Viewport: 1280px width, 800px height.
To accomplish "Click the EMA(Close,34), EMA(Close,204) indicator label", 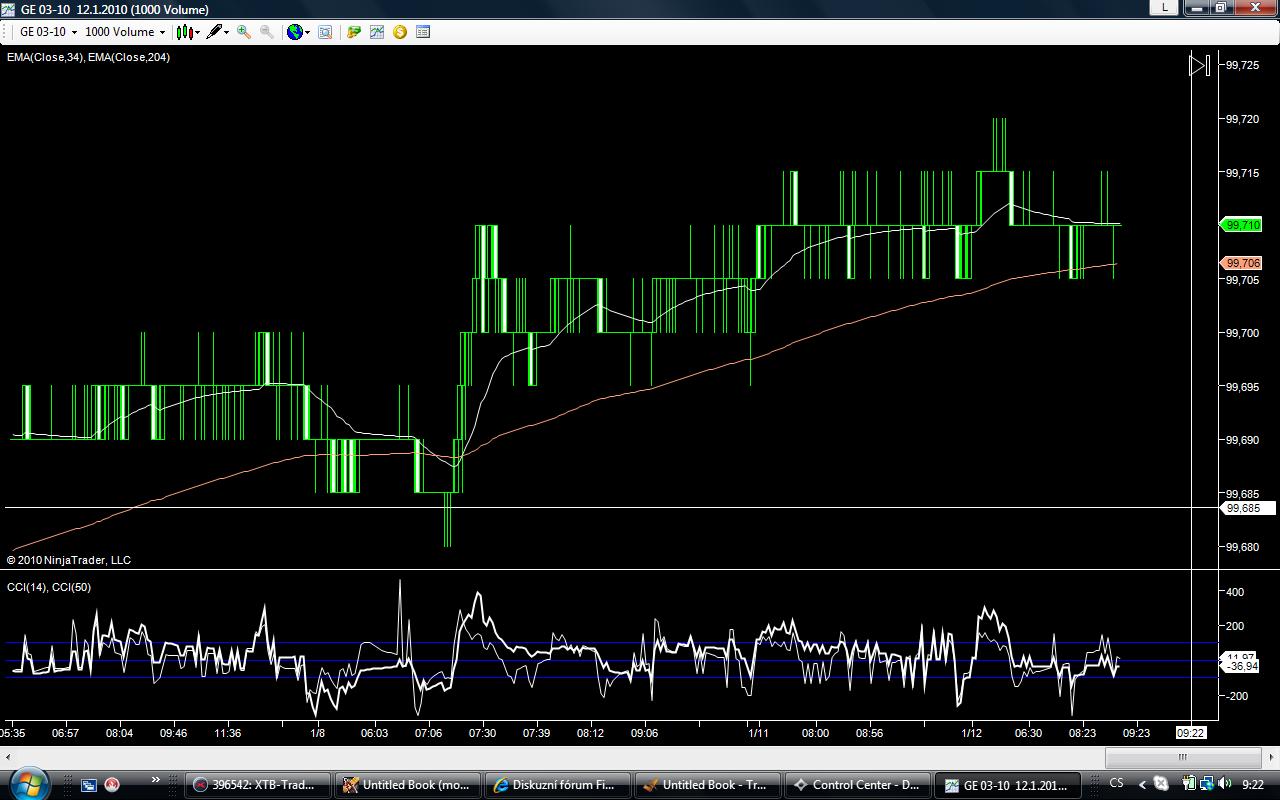I will (x=88, y=57).
